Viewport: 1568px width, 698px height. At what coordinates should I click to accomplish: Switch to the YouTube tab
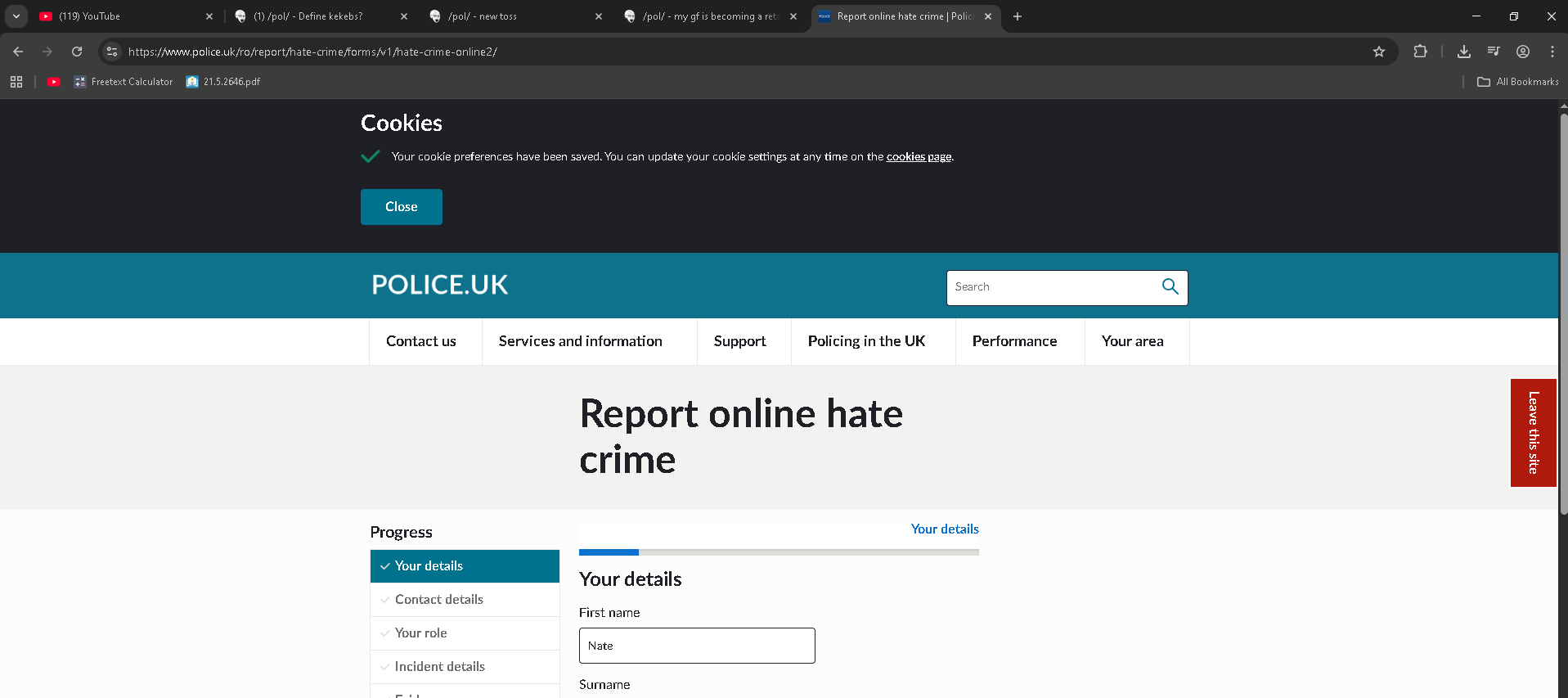123,16
